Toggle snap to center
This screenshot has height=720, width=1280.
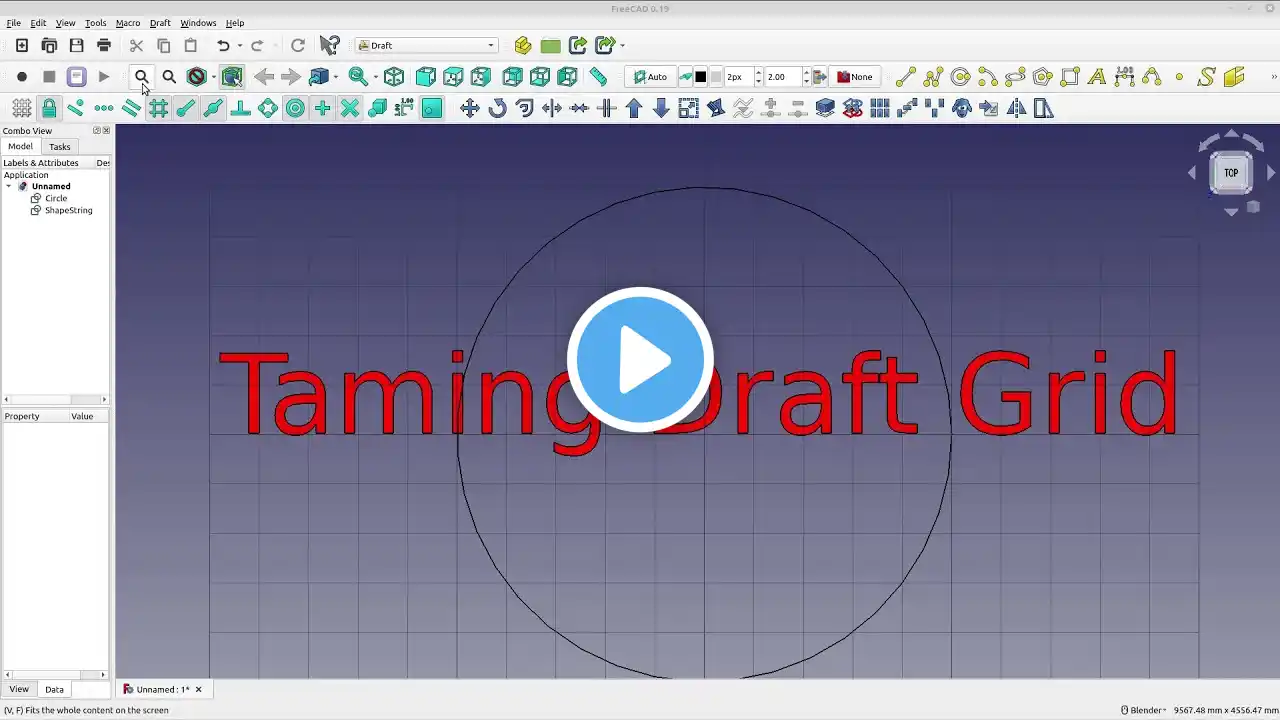tap(295, 108)
